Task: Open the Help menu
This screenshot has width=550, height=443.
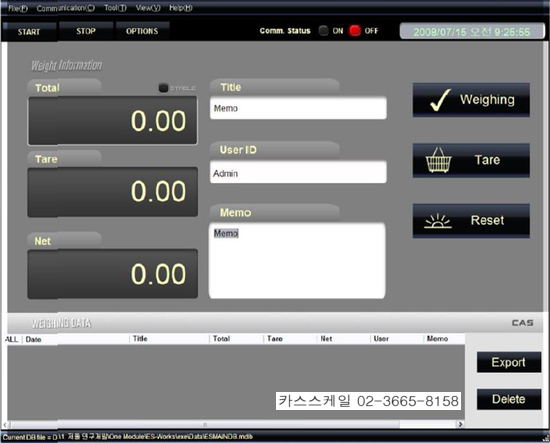Action: [181, 8]
